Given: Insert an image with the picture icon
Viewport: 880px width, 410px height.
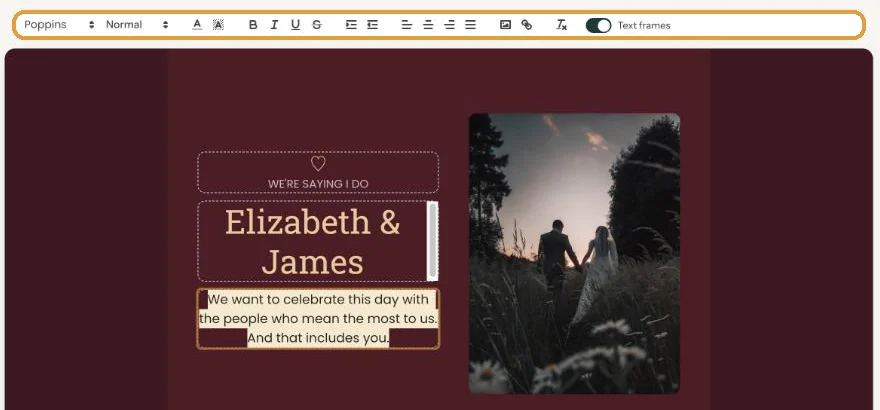Looking at the screenshot, I should tap(505, 25).
